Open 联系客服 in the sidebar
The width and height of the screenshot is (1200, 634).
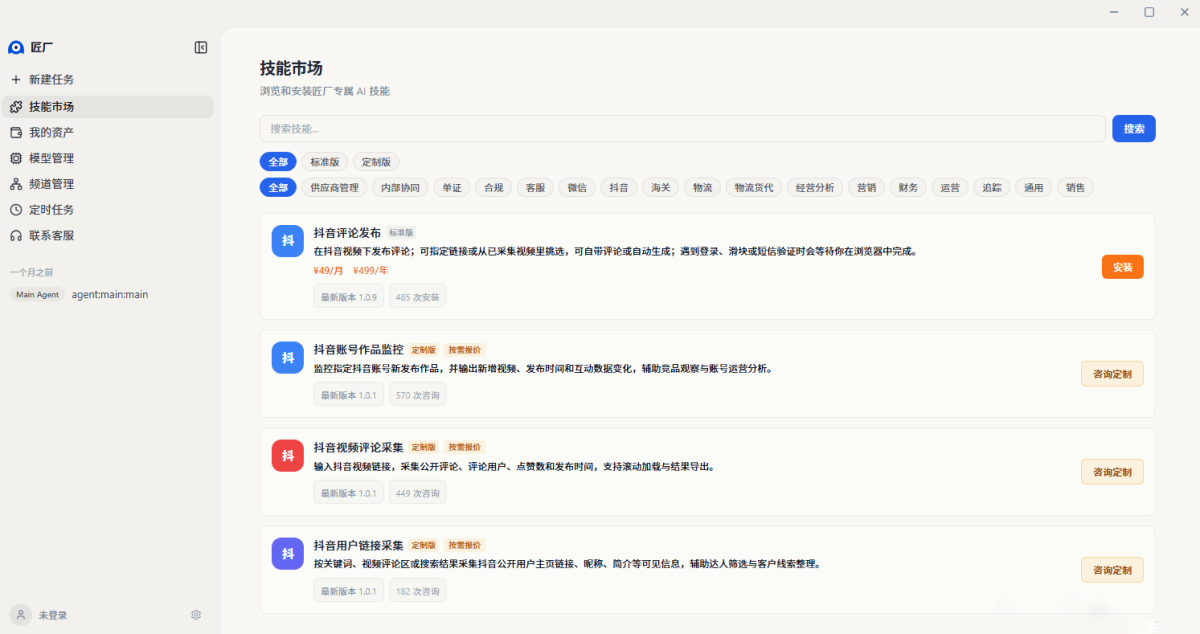click(107, 236)
